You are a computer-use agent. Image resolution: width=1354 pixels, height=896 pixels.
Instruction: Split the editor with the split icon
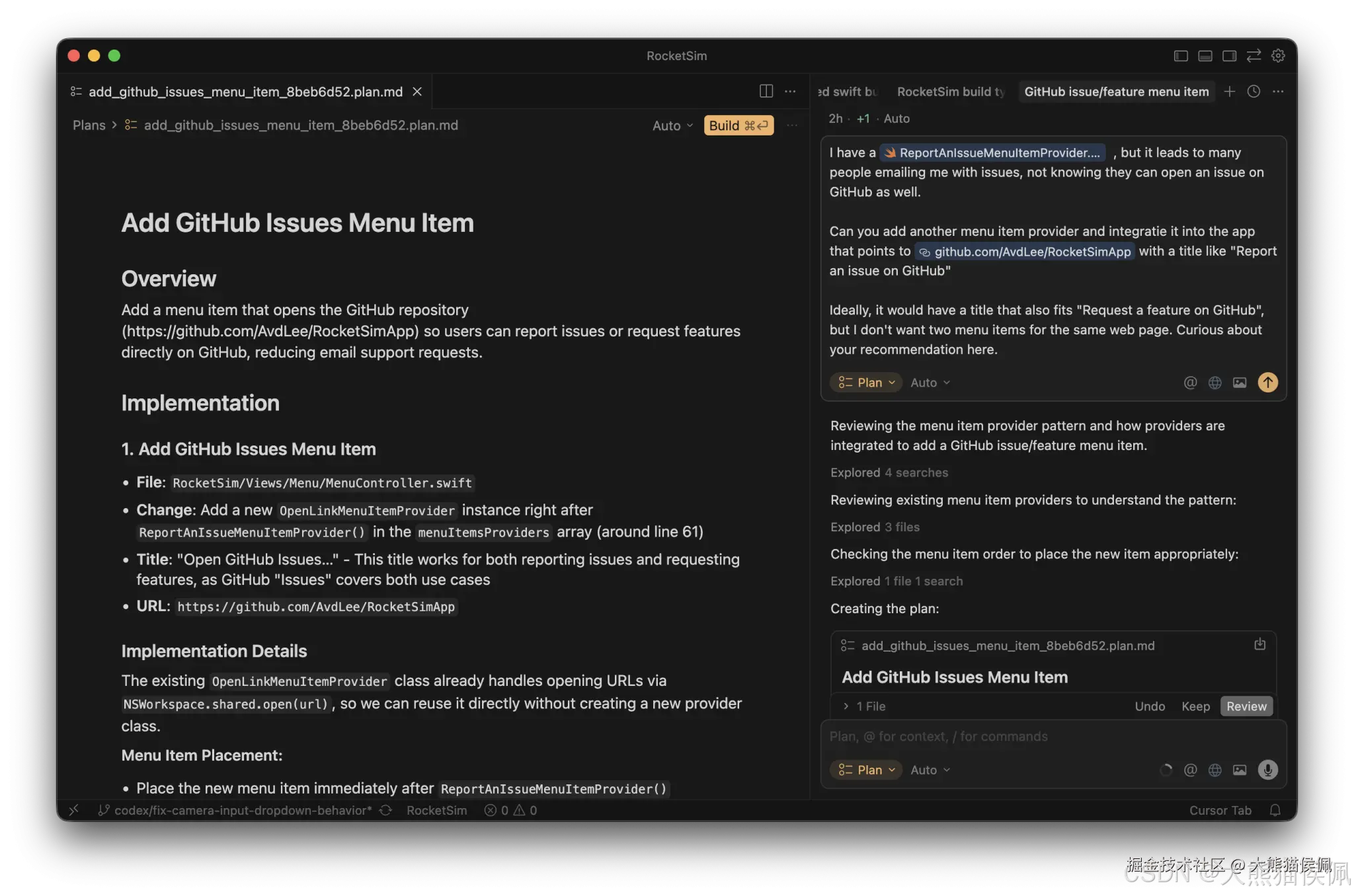(x=766, y=91)
